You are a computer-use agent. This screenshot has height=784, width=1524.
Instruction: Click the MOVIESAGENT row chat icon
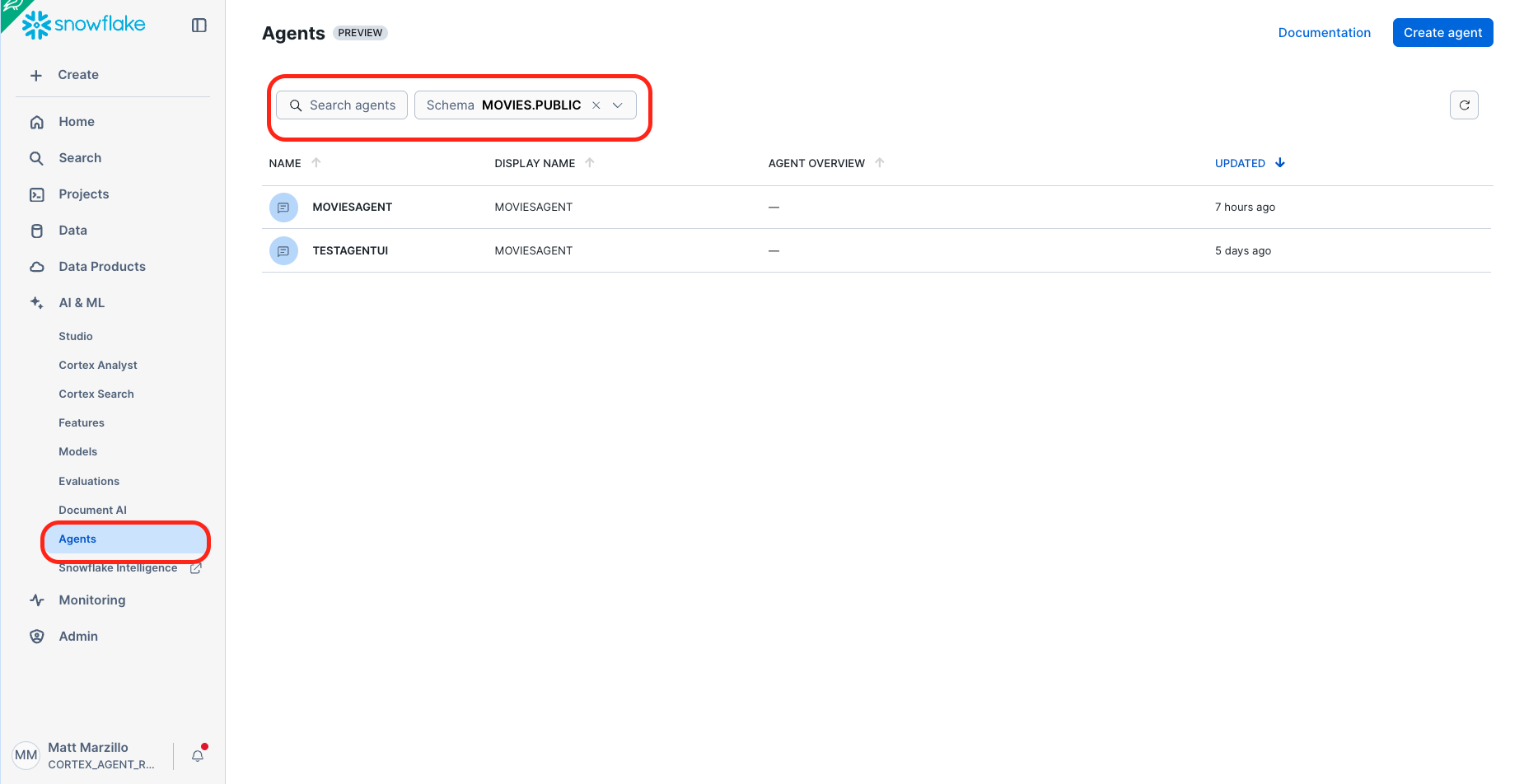[283, 208]
